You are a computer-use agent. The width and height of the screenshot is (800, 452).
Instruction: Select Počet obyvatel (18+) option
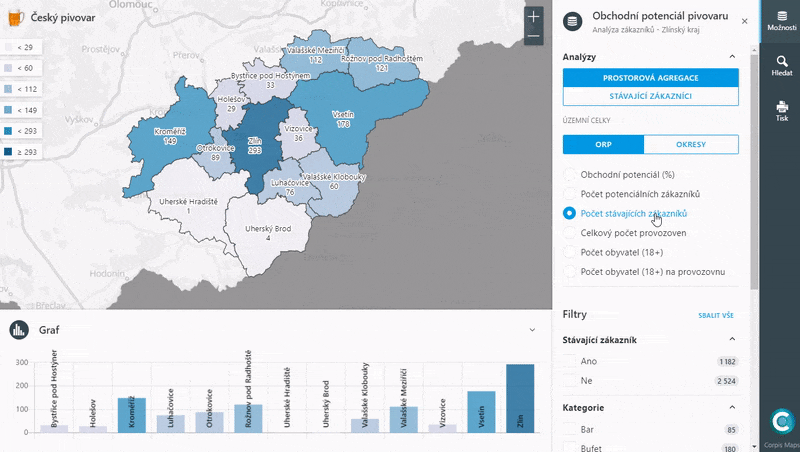[x=569, y=252]
